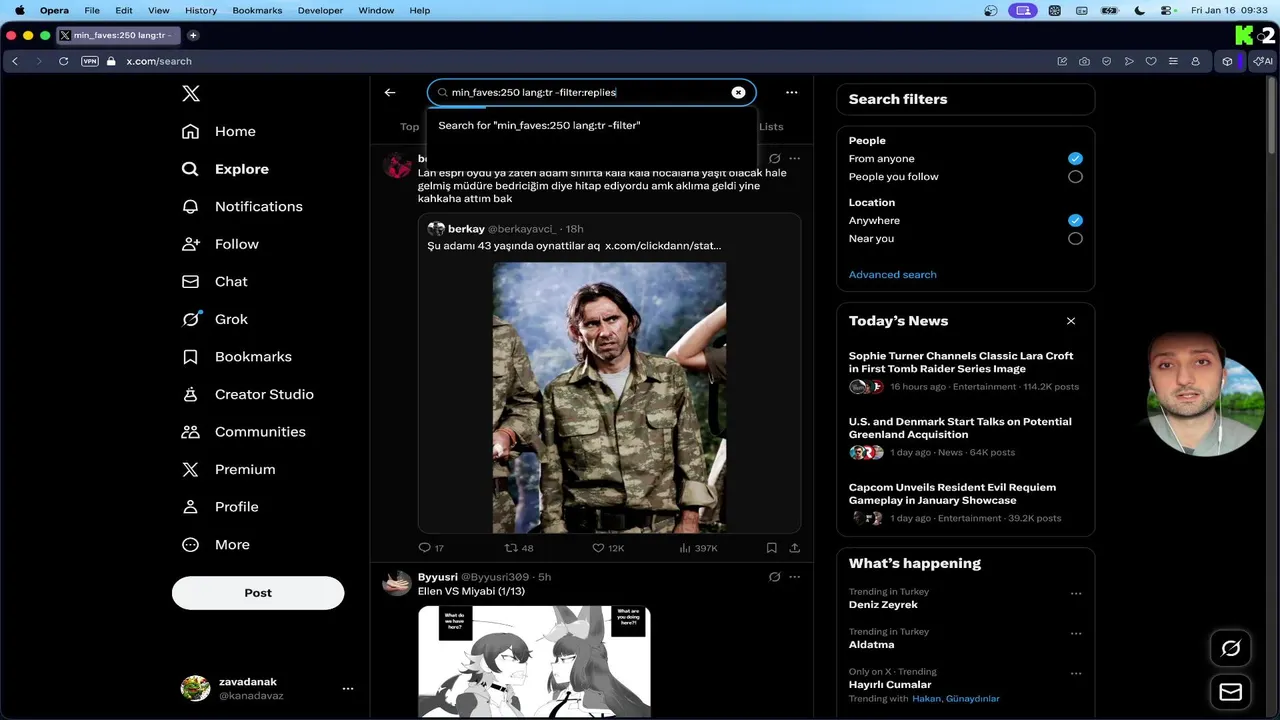Clear the search query text
The image size is (1280, 720).
click(x=738, y=92)
